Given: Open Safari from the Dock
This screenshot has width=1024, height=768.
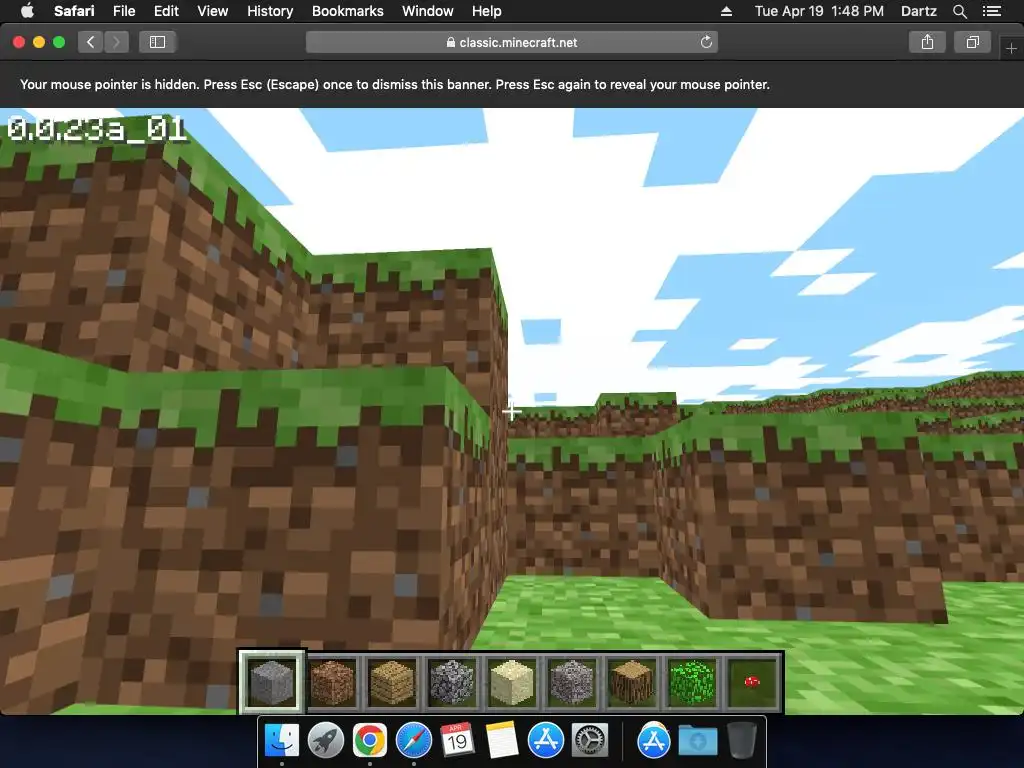Looking at the screenshot, I should 413,741.
